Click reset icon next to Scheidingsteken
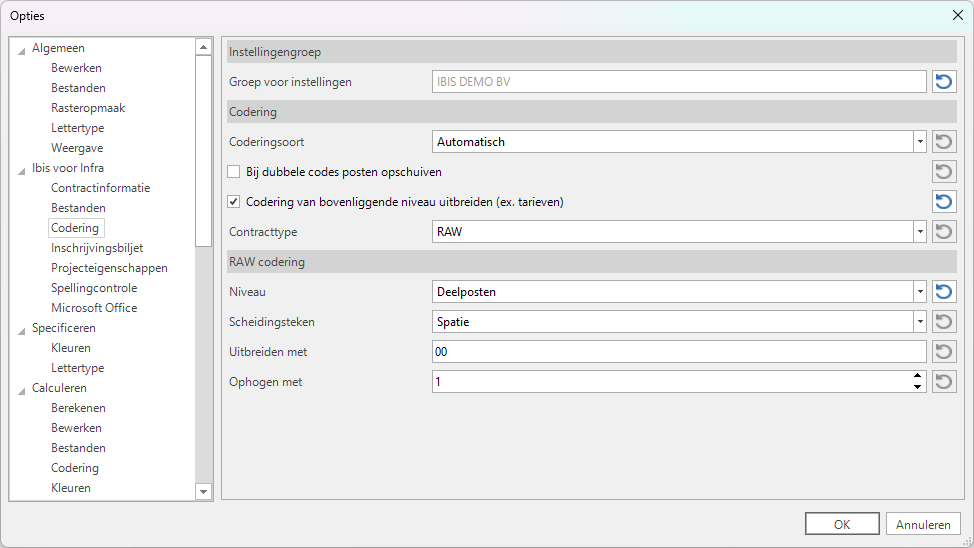This screenshot has height=548, width=974. coord(944,322)
